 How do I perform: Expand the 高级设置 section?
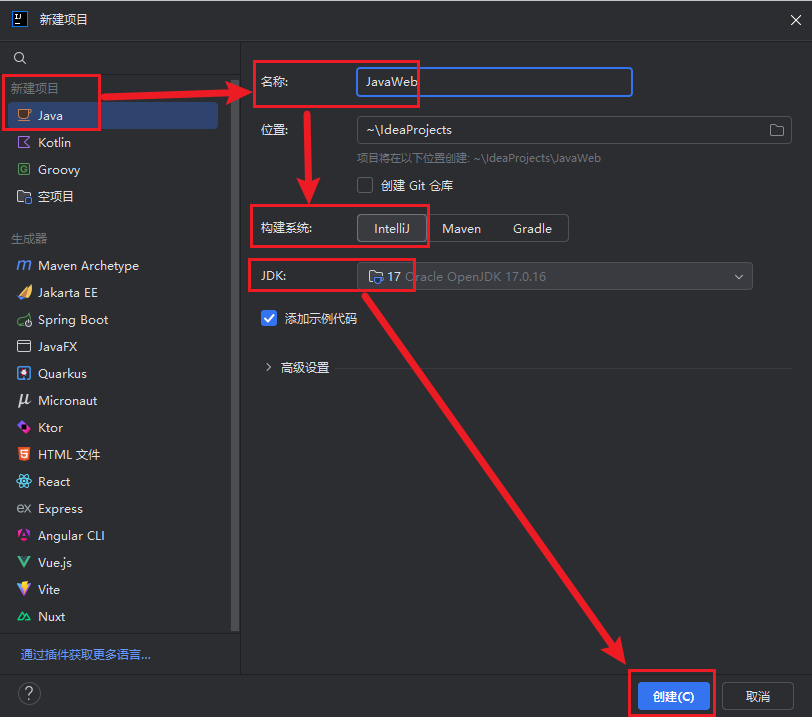coord(268,367)
